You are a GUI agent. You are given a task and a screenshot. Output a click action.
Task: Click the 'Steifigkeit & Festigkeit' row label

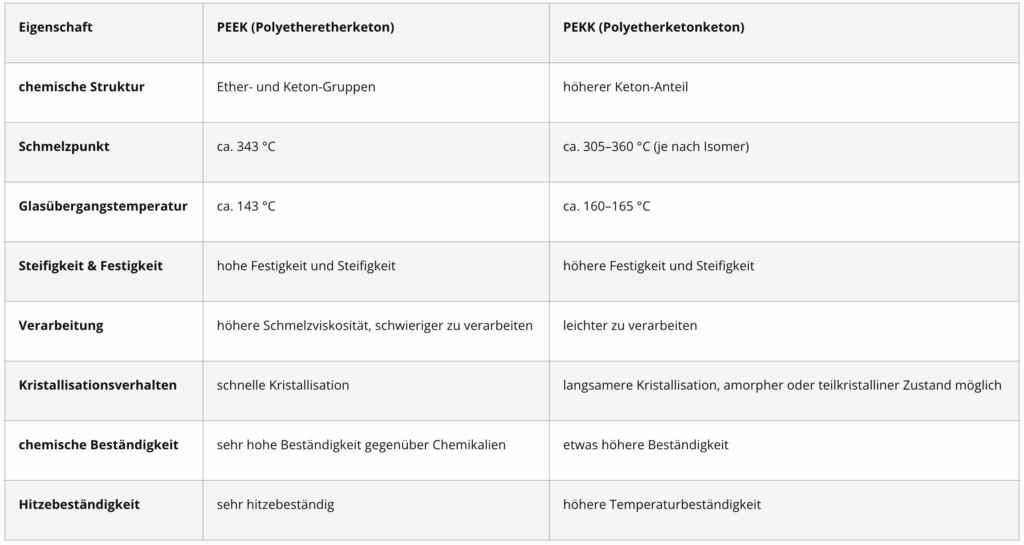pyautogui.click(x=91, y=266)
